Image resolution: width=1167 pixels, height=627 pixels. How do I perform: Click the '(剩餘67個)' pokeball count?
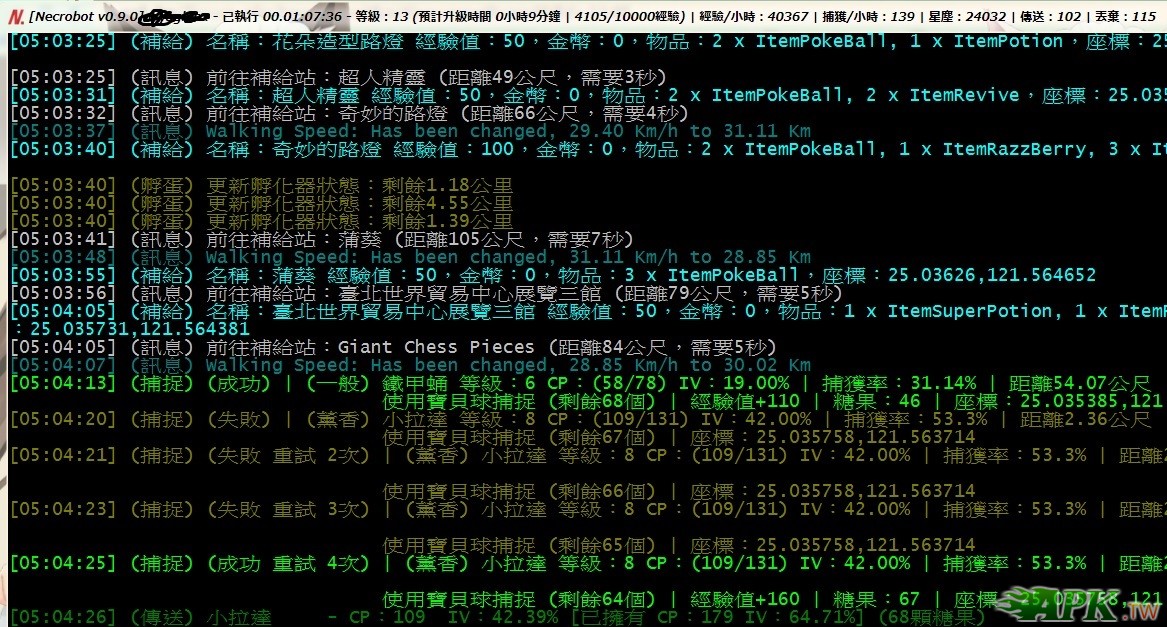point(601,437)
